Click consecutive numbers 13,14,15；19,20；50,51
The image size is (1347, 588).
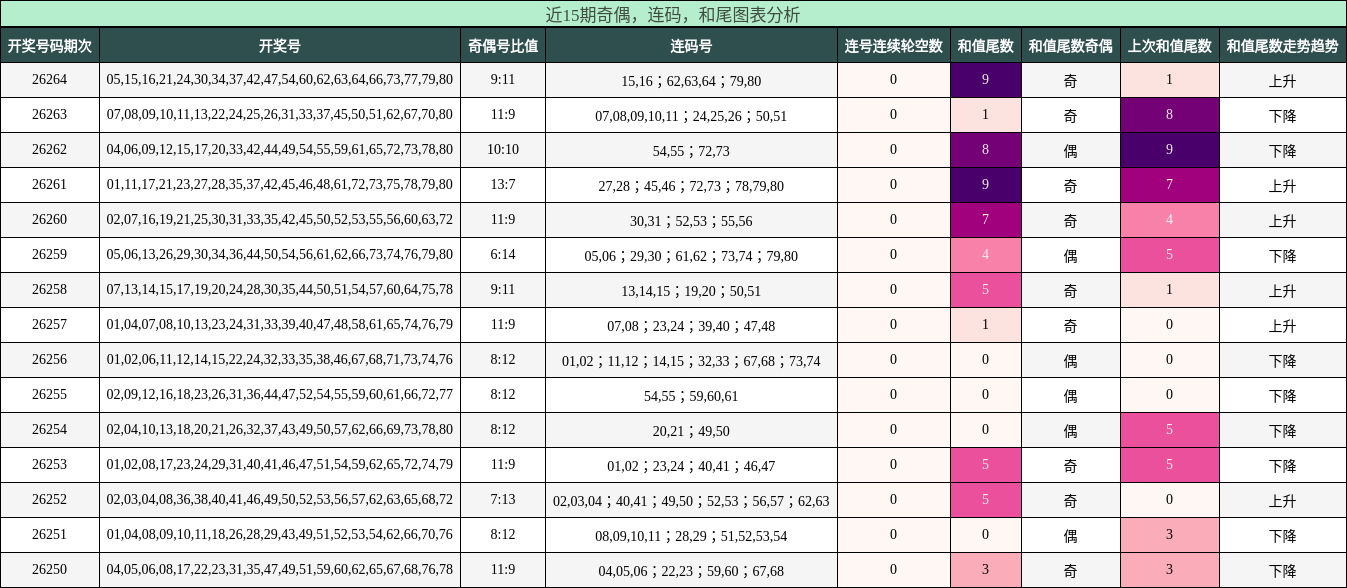pos(691,291)
